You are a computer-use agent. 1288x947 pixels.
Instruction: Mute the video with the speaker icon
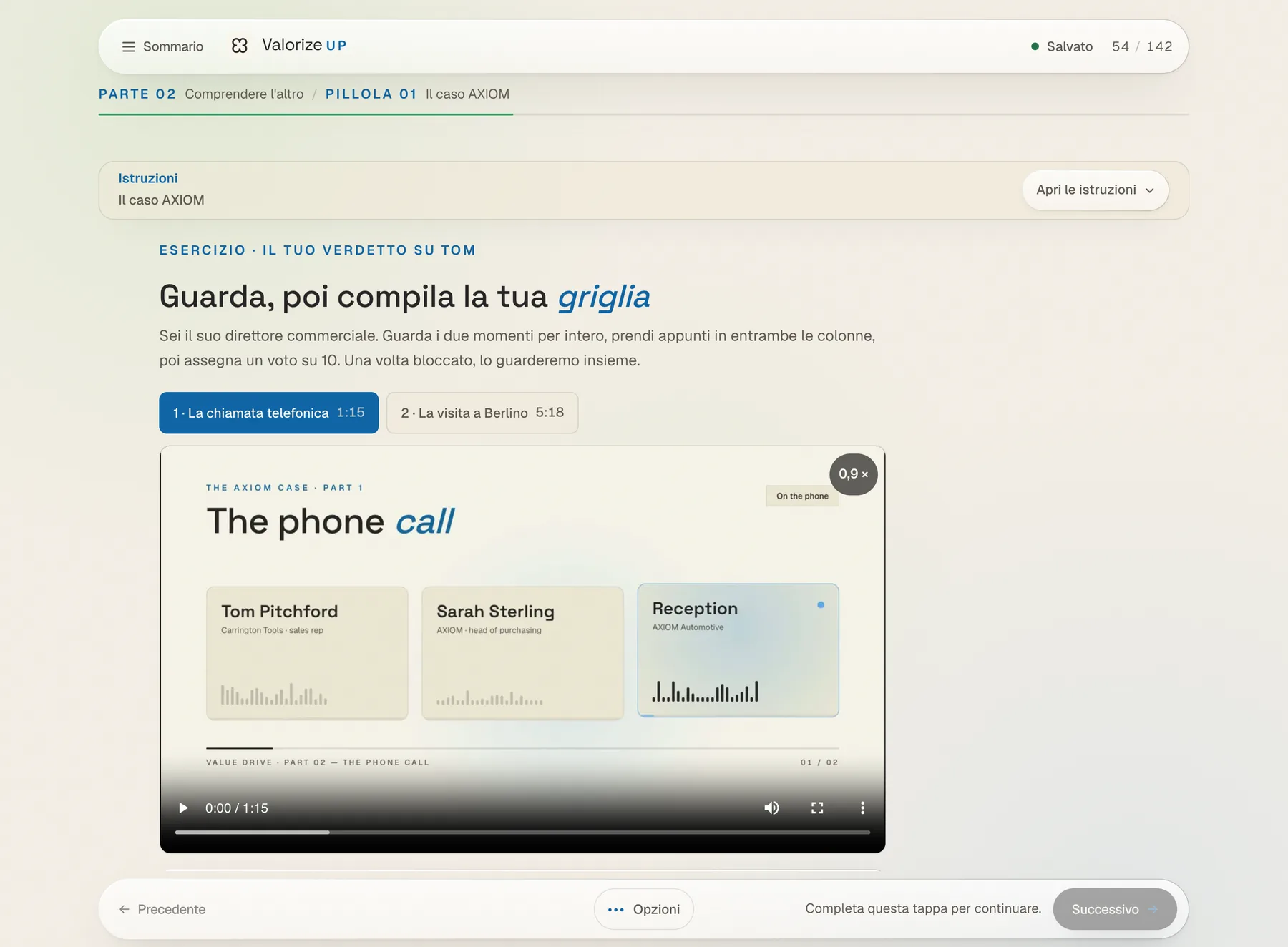click(x=771, y=808)
